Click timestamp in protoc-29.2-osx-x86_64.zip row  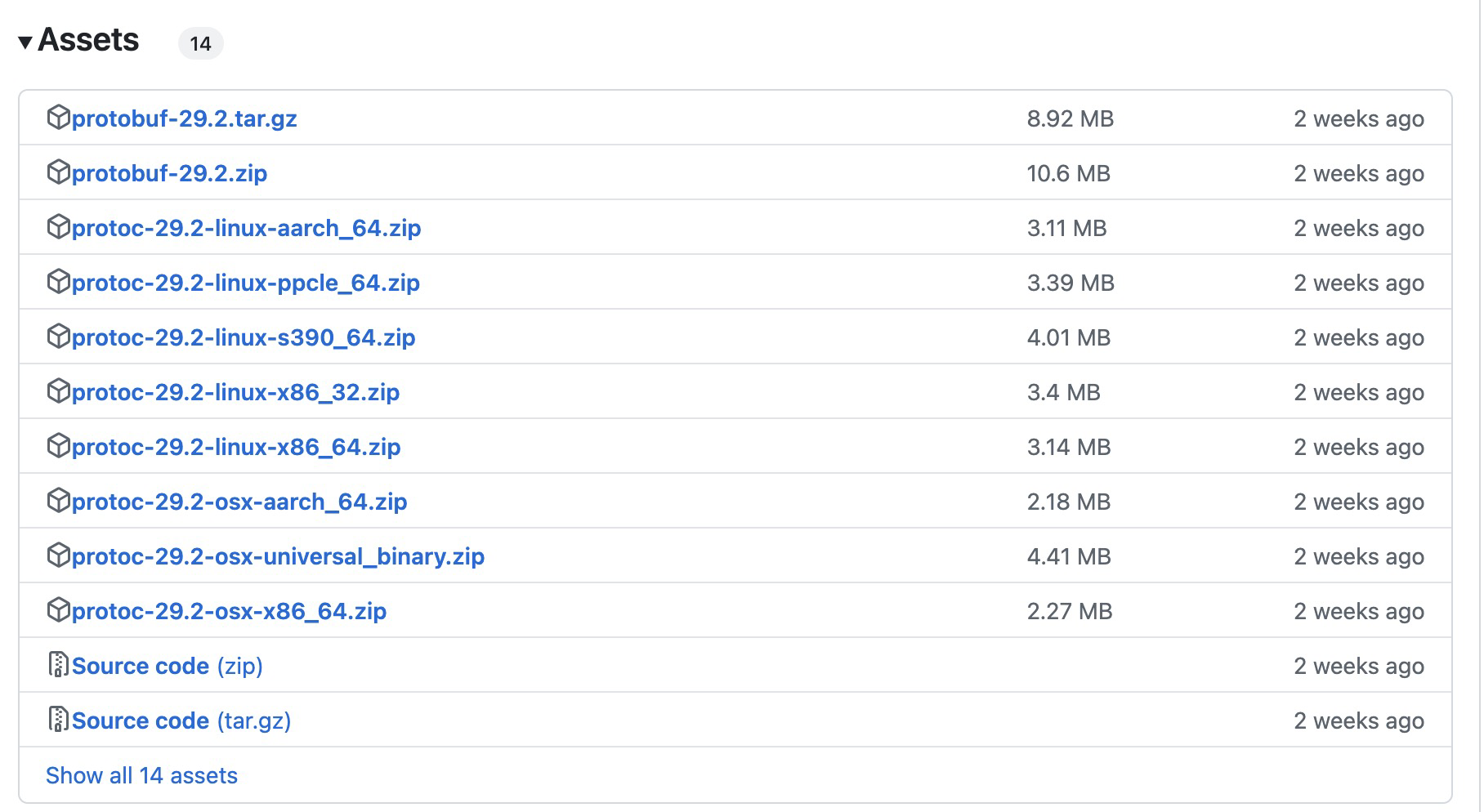point(1359,612)
